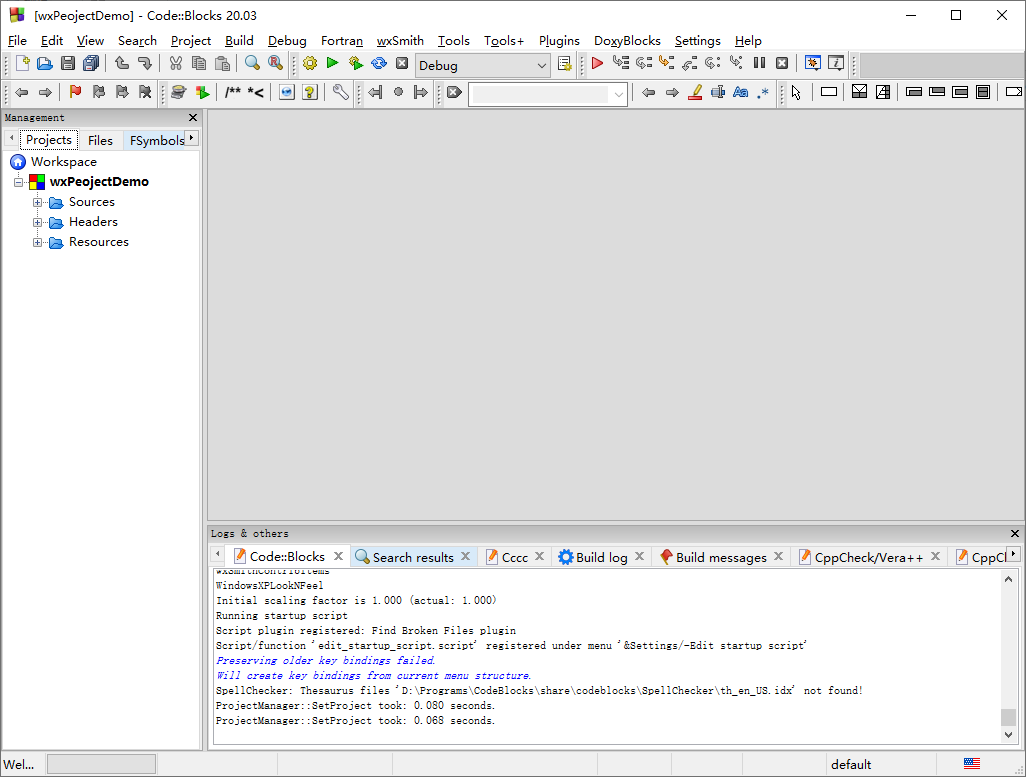The height and width of the screenshot is (777, 1026).
Task: Step out of the function
Action: (690, 63)
